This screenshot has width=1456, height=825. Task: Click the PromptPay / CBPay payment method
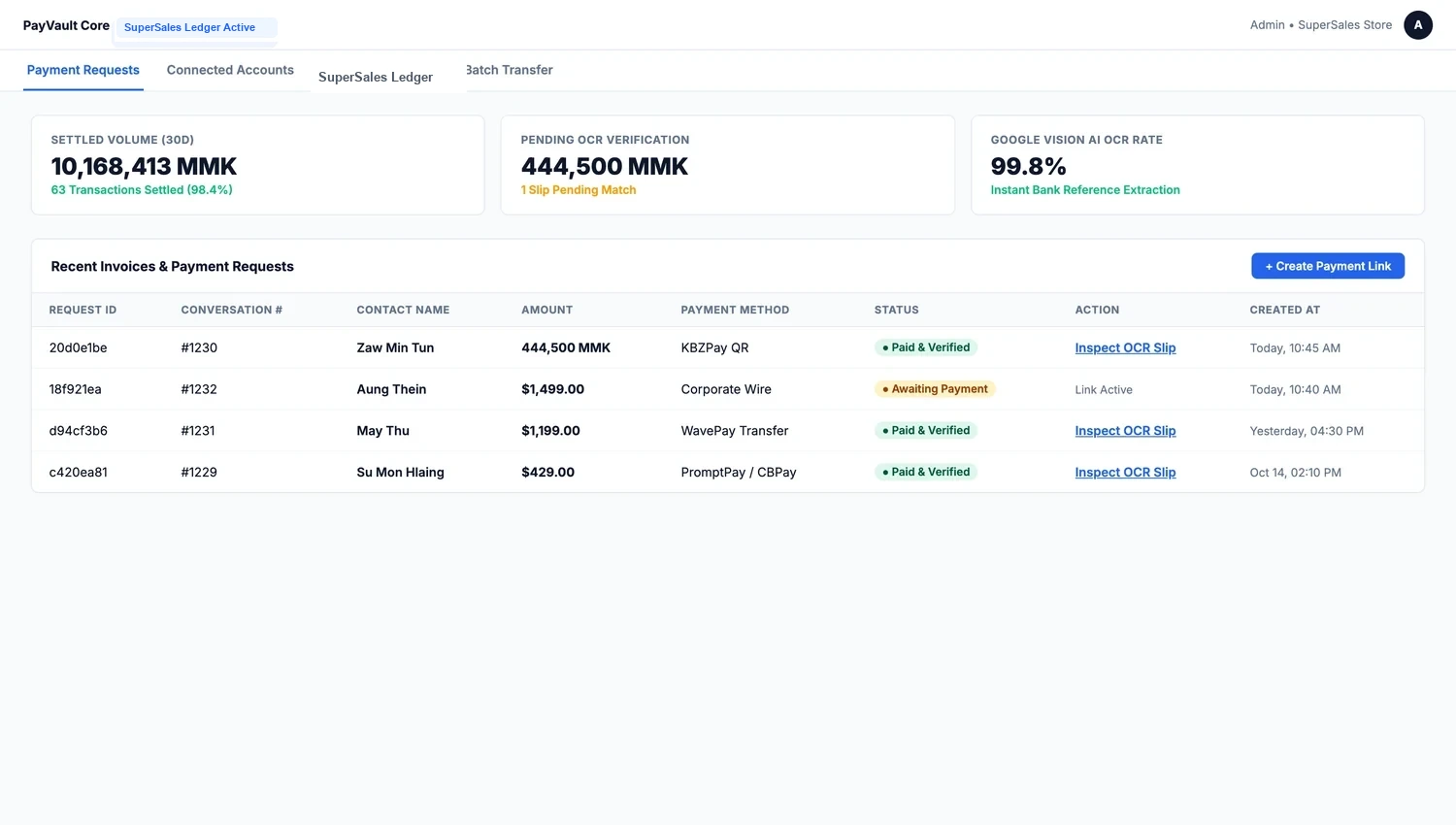coord(739,473)
